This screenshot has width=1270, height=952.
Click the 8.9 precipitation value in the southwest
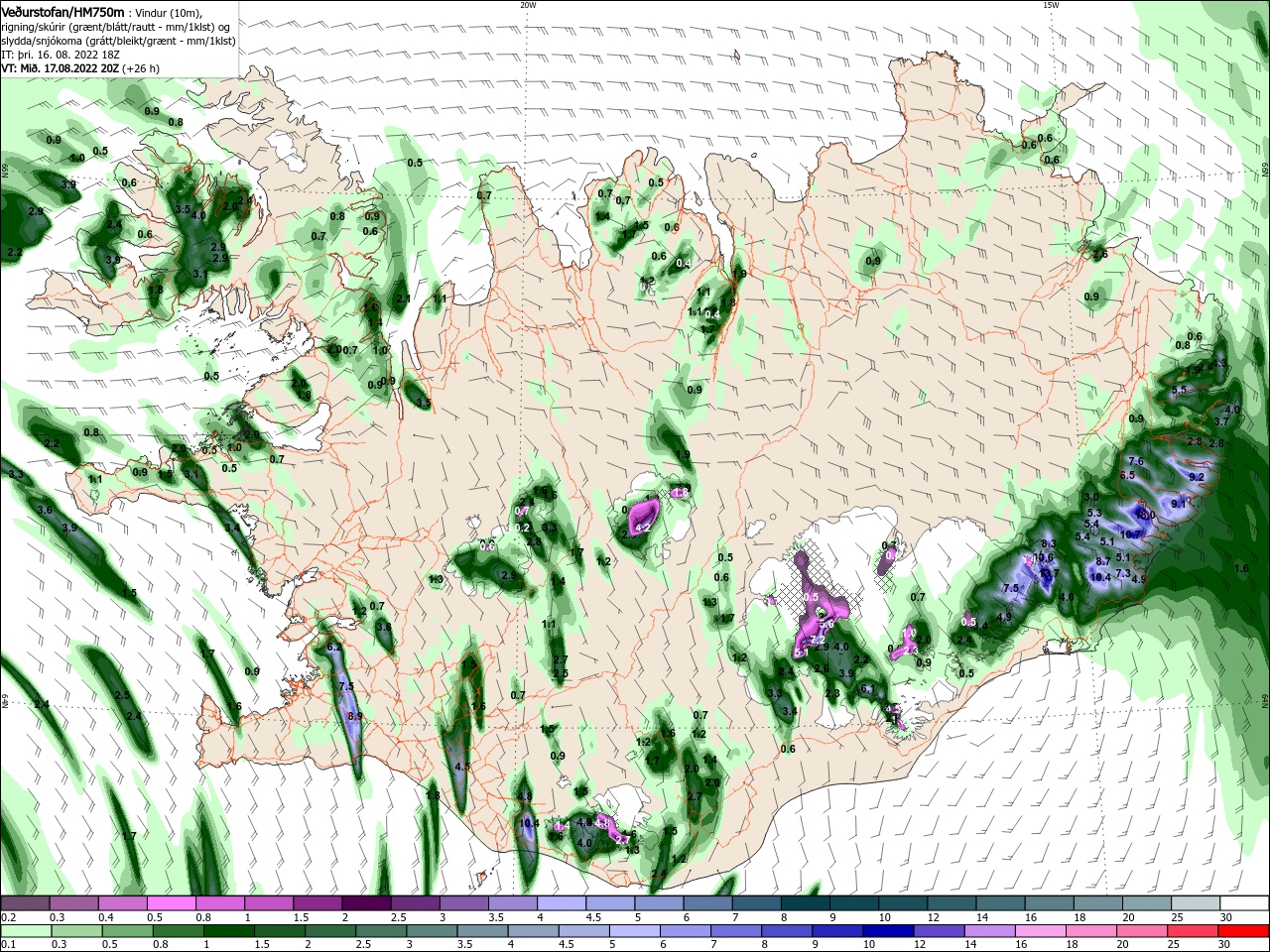(355, 715)
